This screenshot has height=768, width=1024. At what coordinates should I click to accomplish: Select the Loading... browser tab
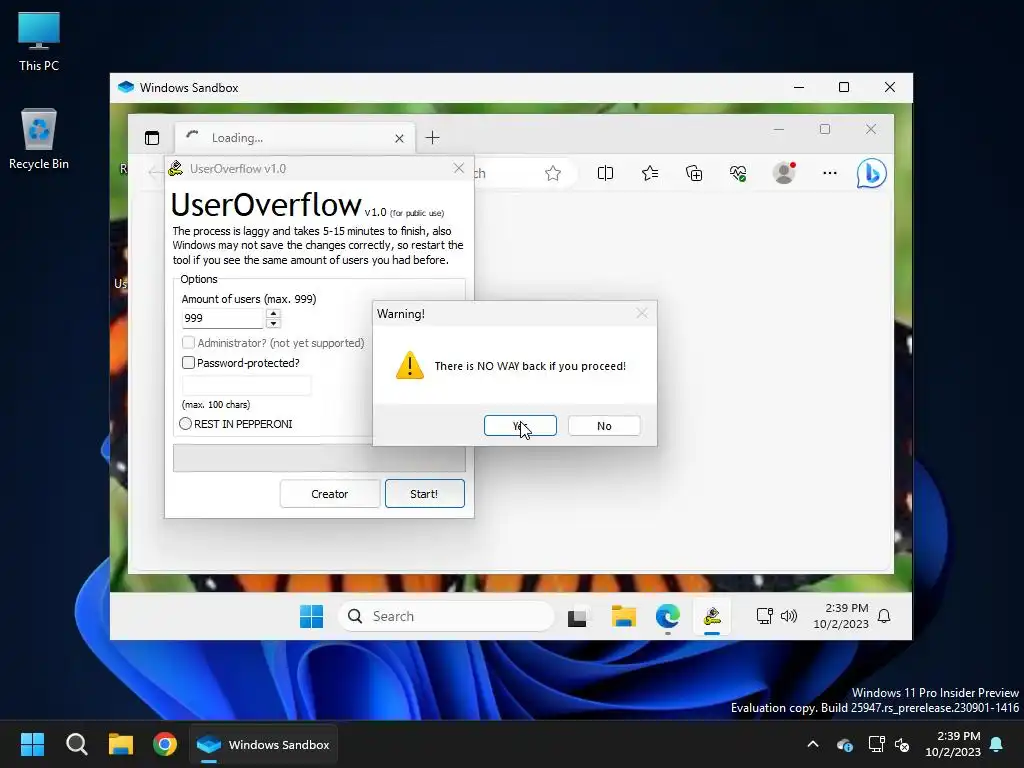point(294,138)
